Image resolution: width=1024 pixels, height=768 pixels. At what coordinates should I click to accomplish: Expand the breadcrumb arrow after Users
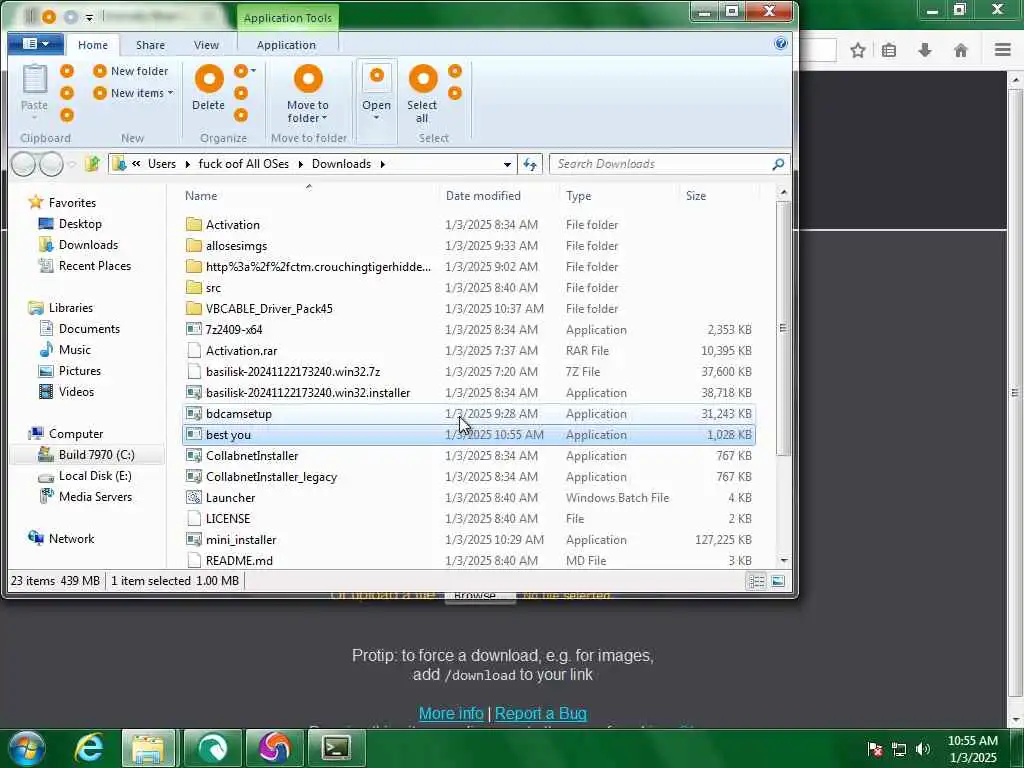[187, 164]
